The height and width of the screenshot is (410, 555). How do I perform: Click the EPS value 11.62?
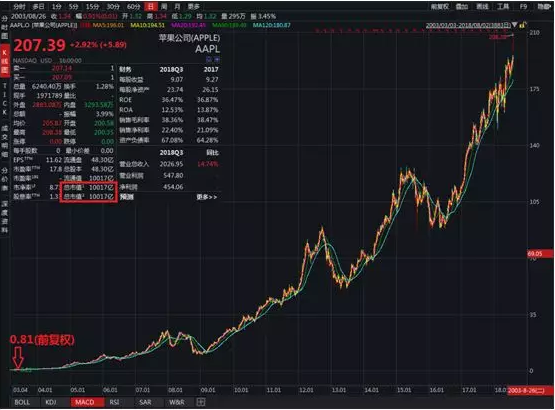click(54, 160)
